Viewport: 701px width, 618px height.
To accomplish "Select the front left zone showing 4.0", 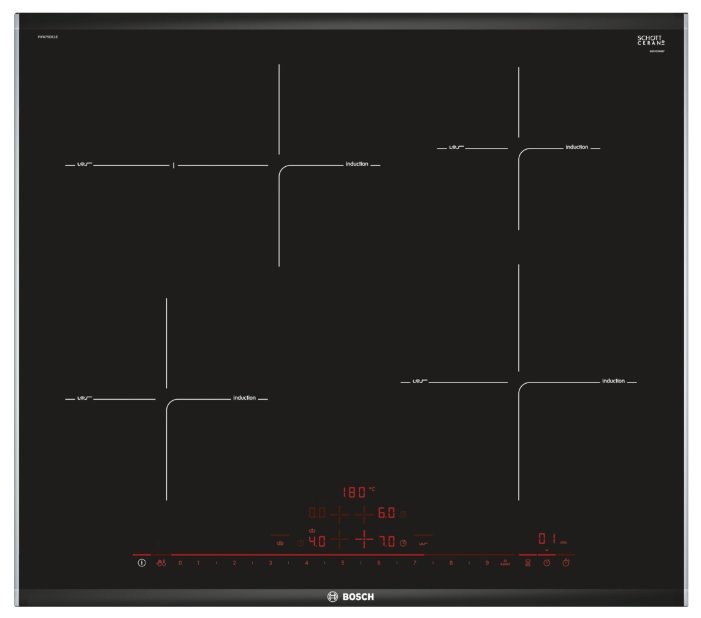I will [316, 541].
